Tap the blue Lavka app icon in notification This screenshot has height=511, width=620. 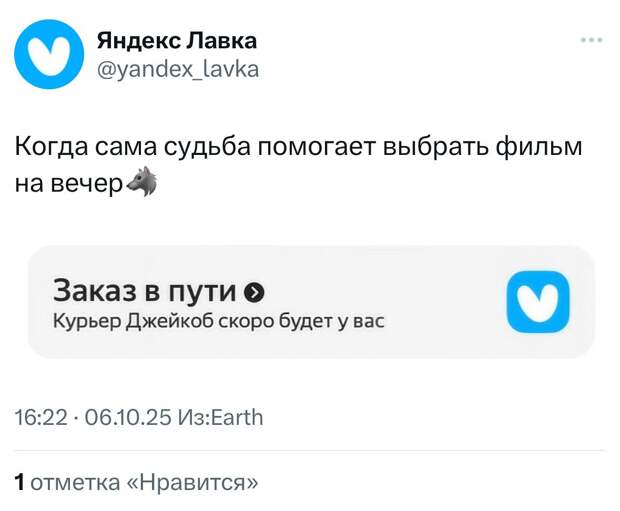[x=537, y=301]
